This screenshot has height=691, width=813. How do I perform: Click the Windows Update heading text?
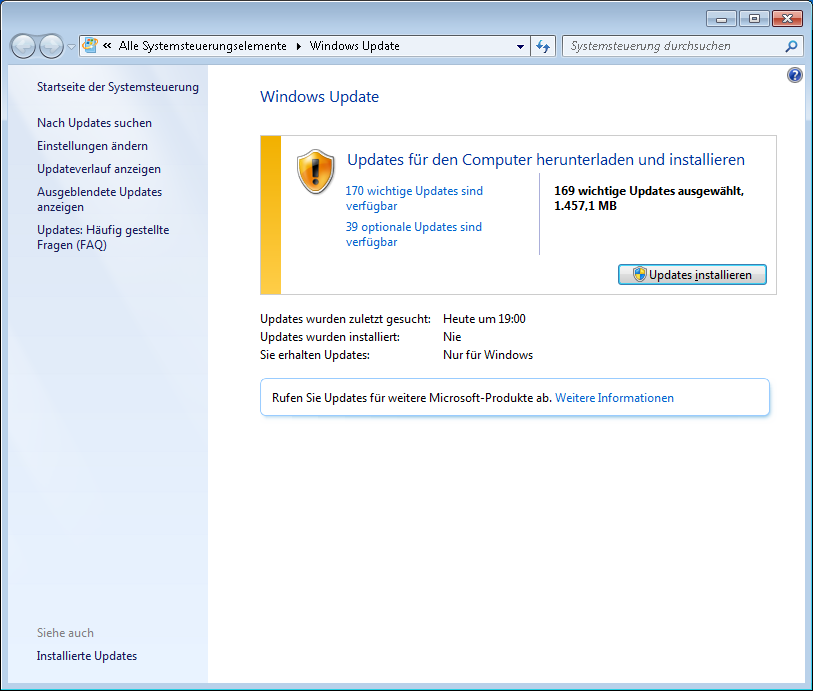pyautogui.click(x=319, y=97)
